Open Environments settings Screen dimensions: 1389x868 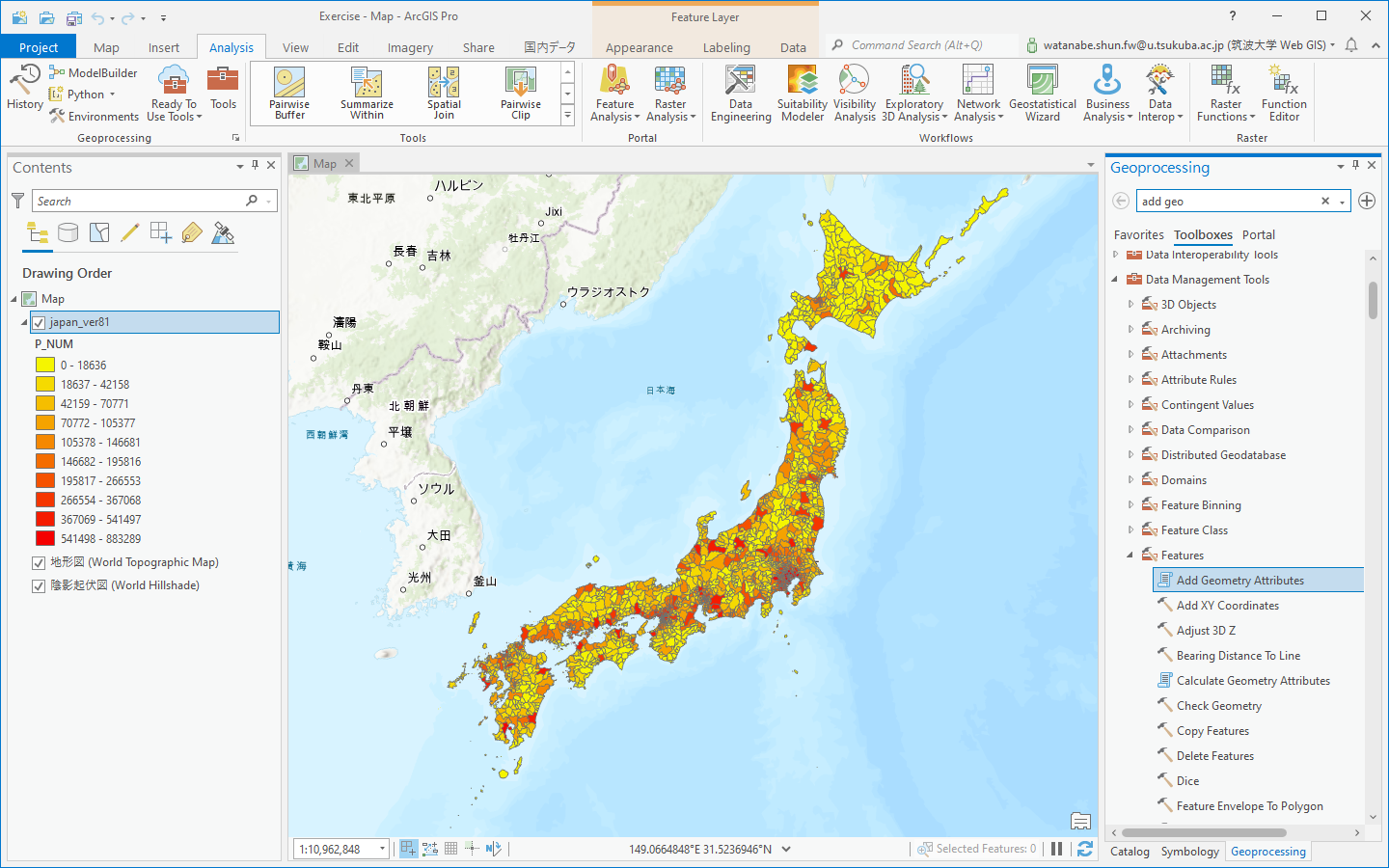94,117
